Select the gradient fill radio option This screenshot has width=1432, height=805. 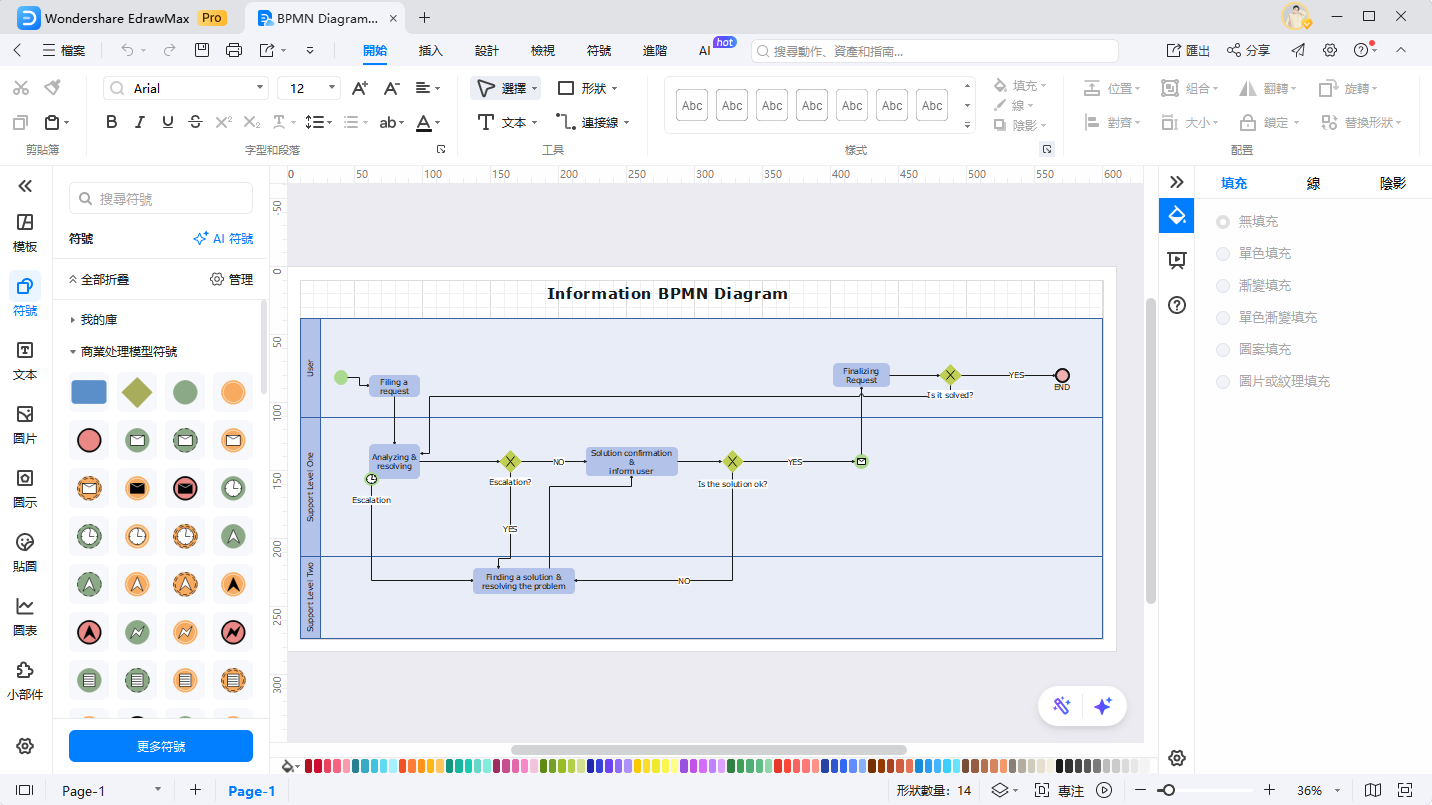(x=1223, y=286)
